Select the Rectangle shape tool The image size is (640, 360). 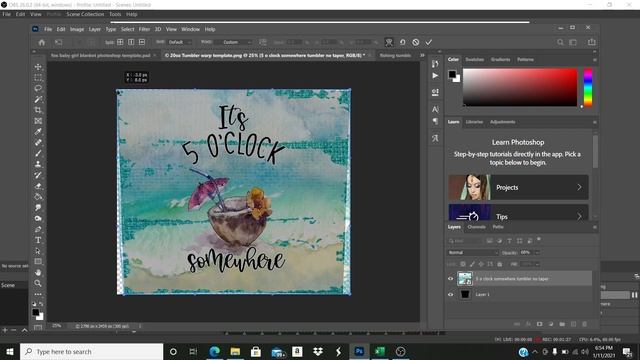click(38, 261)
